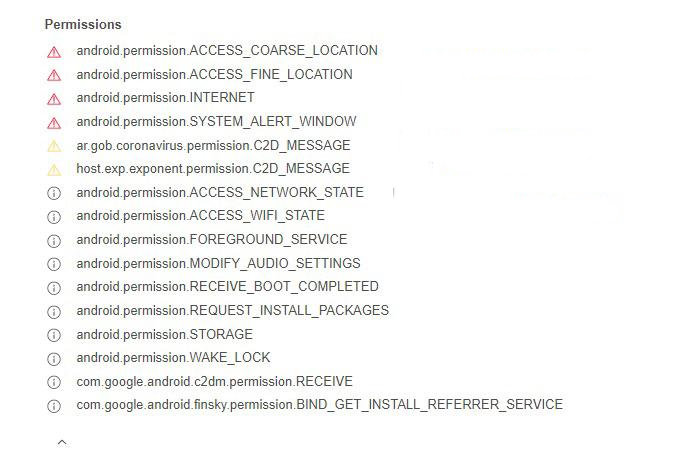676x453 pixels.
Task: Select com.google.android.c2dm.permission.RECEIVE text
Action: point(214,381)
